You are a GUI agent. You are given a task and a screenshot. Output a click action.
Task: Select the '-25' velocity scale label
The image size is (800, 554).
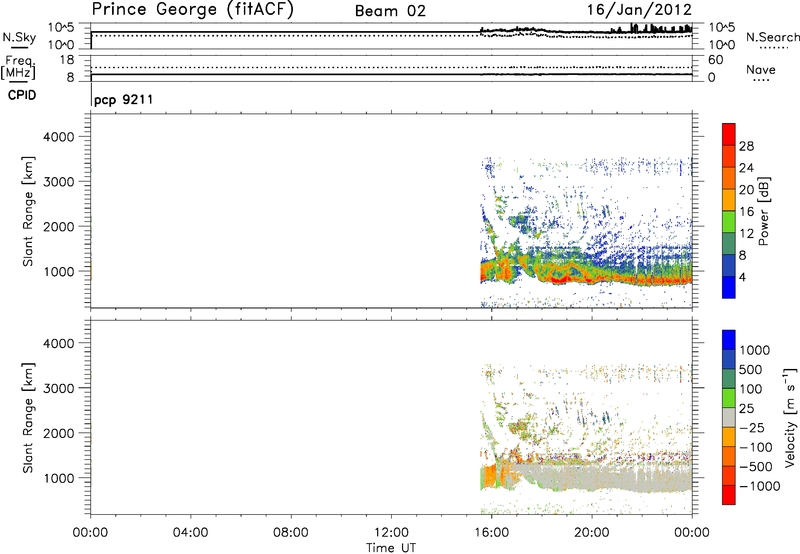tap(752, 428)
